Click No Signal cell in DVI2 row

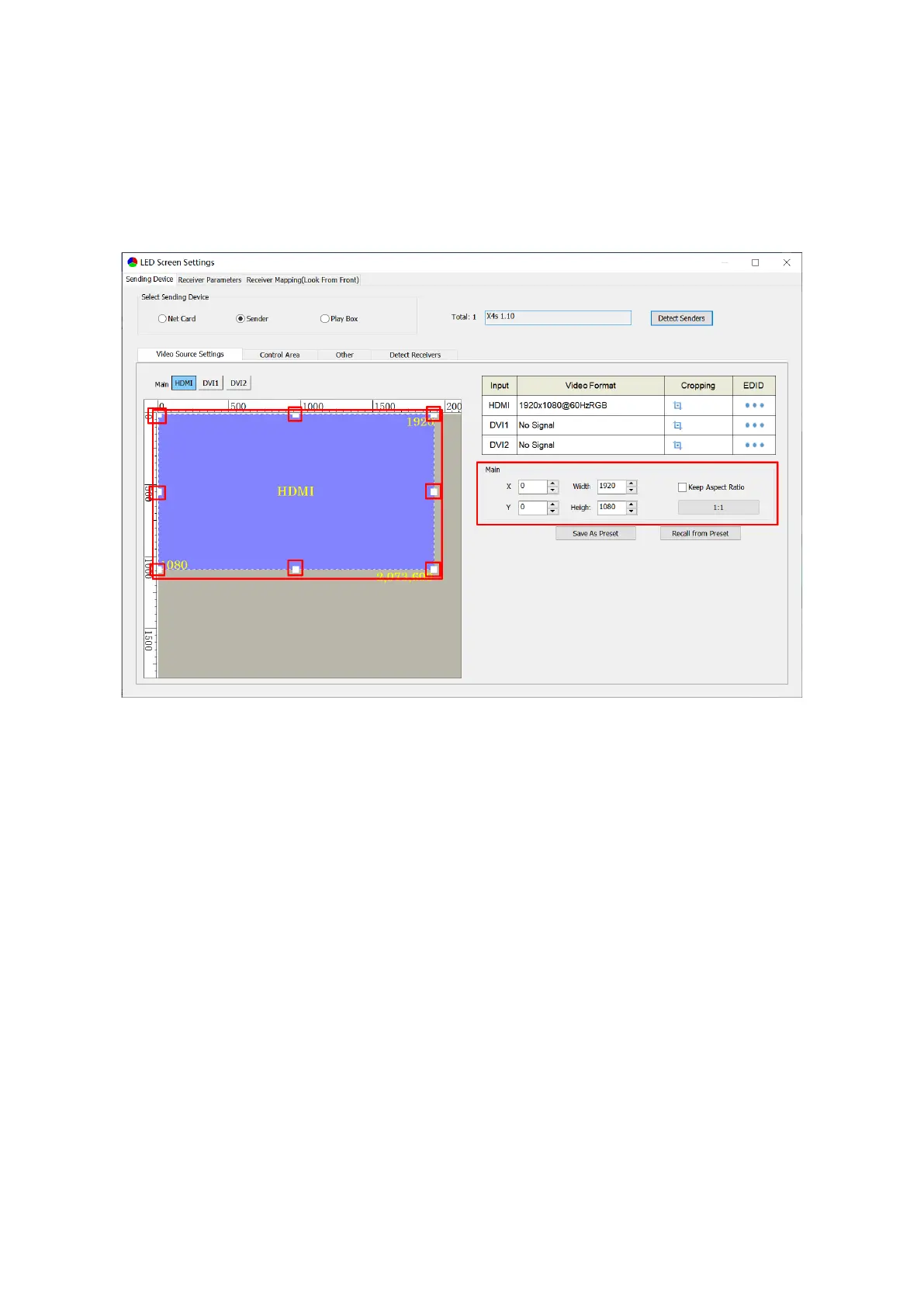(590, 445)
